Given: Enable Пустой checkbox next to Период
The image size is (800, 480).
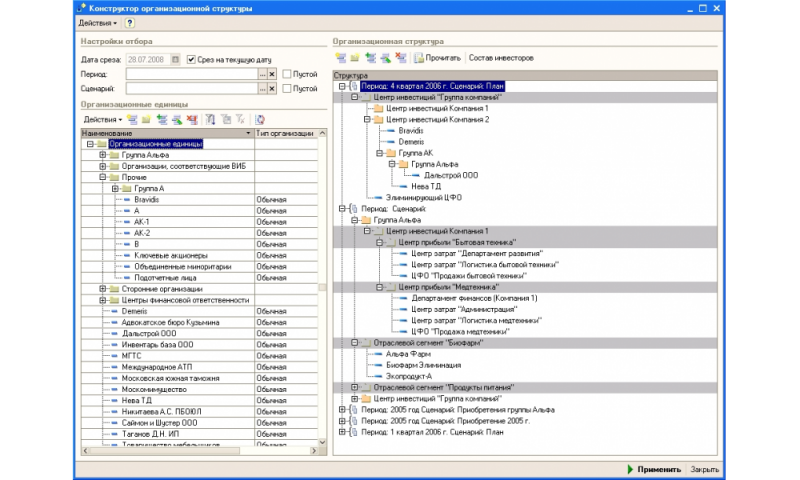Looking at the screenshot, I should [x=287, y=74].
